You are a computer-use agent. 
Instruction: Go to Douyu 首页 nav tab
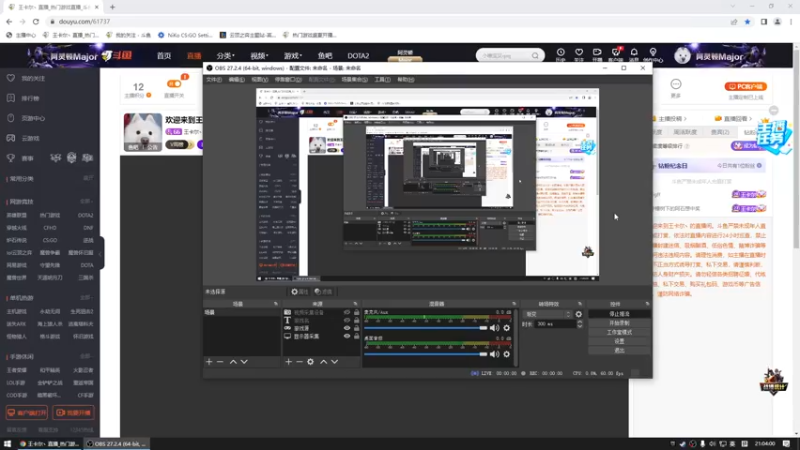[164, 56]
